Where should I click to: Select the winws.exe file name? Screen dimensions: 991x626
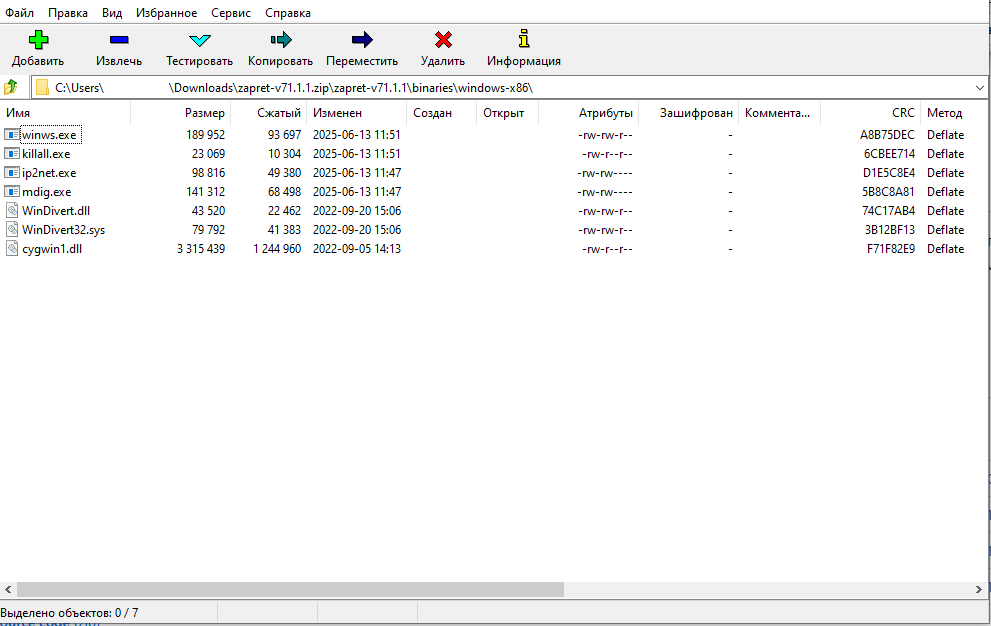pos(49,135)
